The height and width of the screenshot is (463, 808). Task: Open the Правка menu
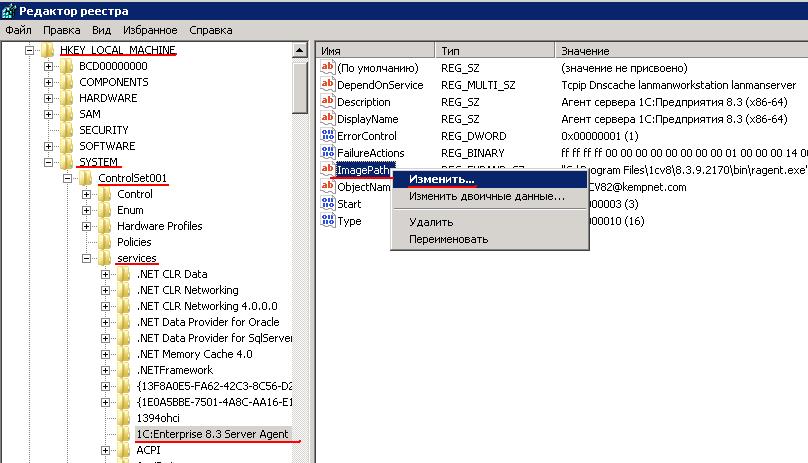[x=61, y=30]
